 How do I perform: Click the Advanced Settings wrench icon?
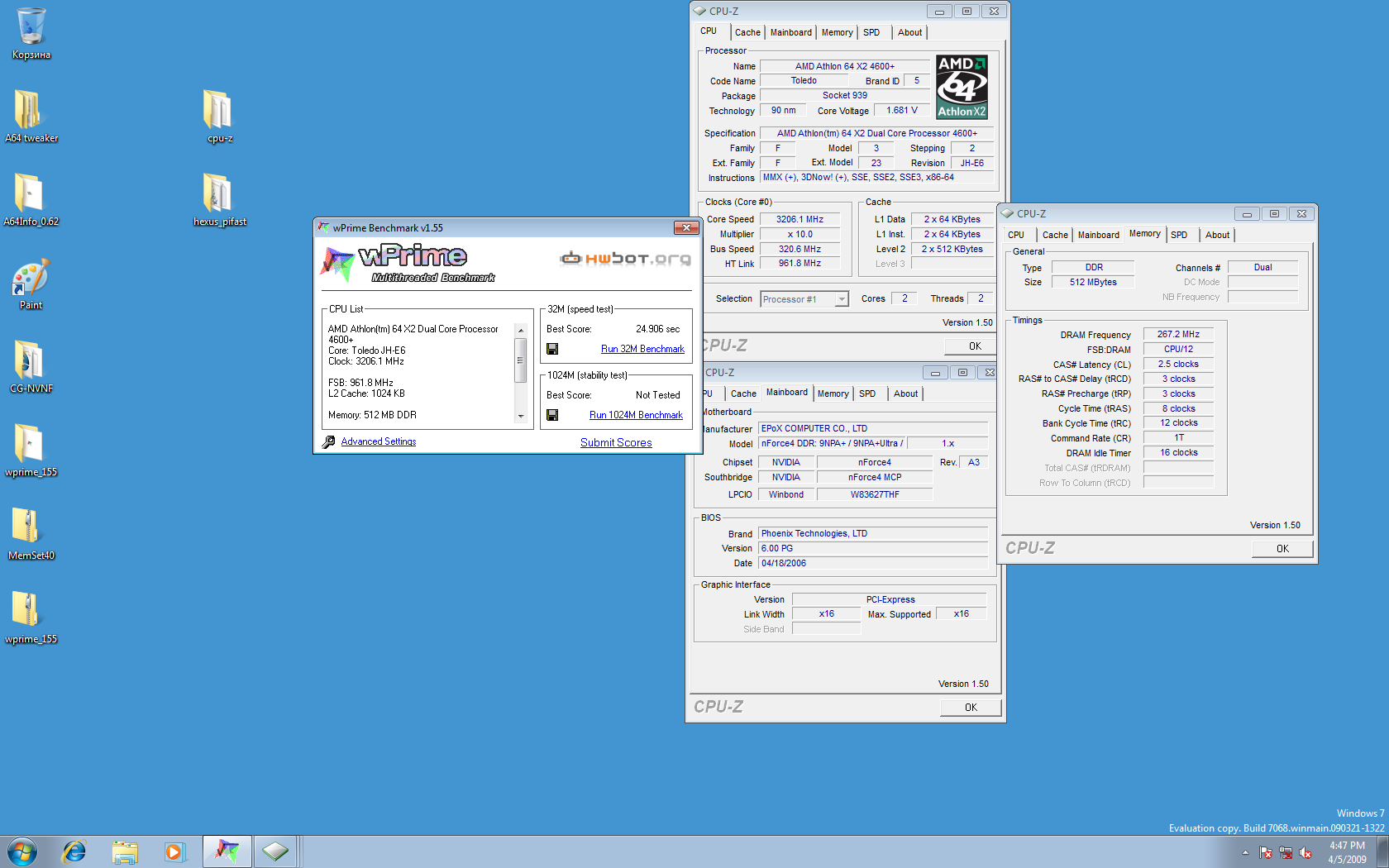point(328,442)
